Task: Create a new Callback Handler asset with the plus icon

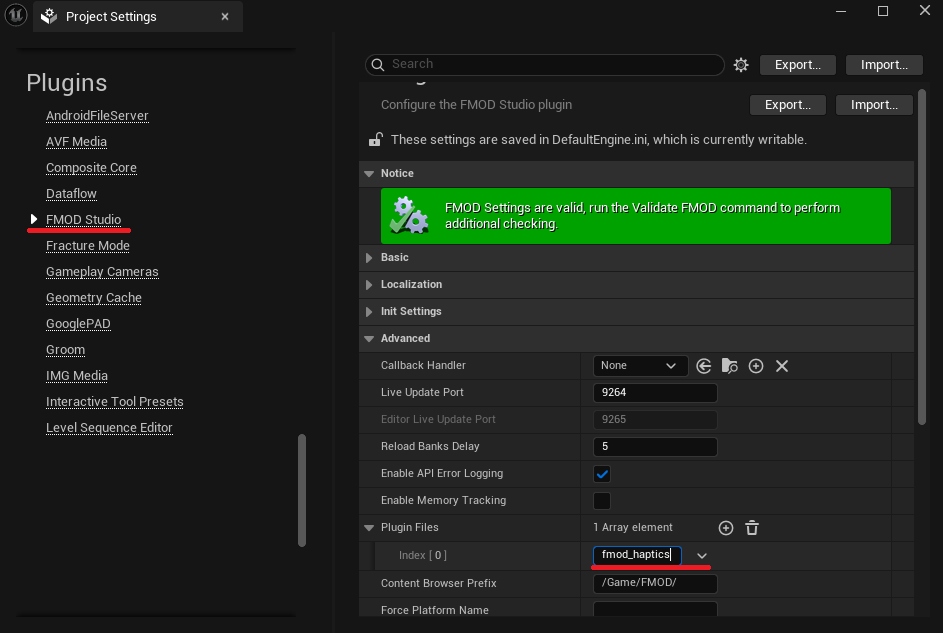Action: click(755, 366)
